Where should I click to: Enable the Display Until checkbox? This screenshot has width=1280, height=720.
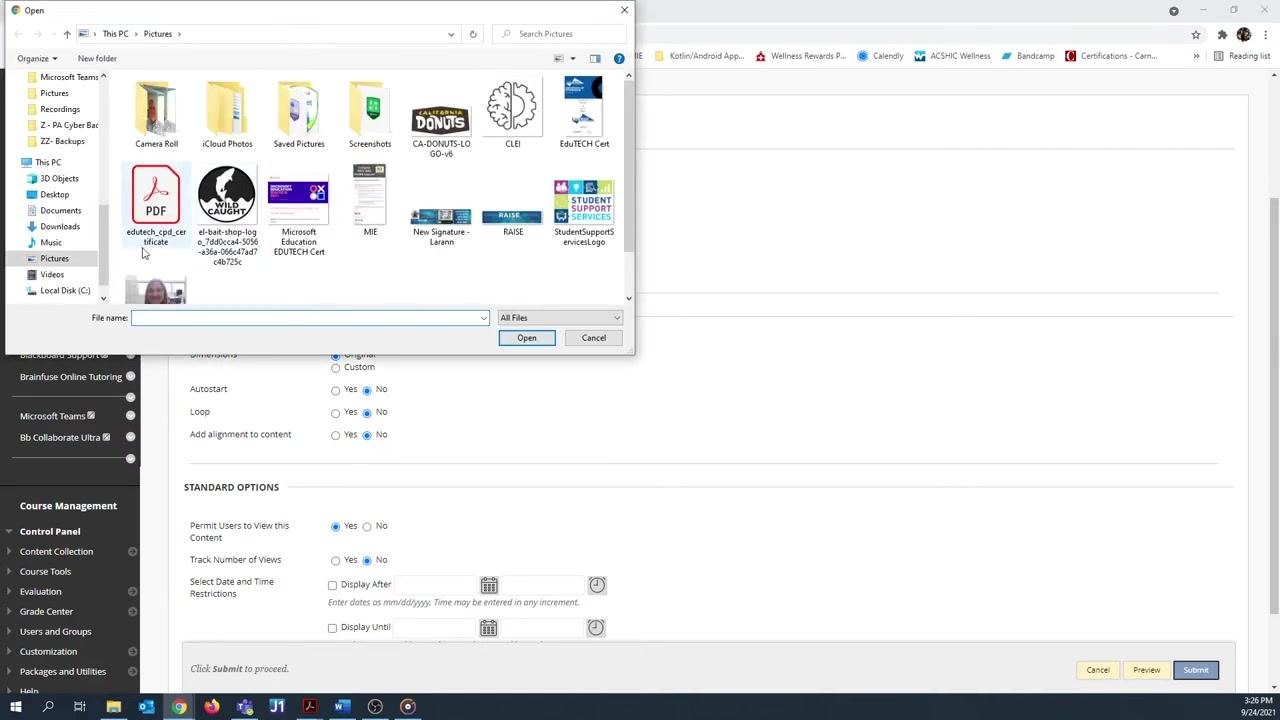click(x=333, y=628)
